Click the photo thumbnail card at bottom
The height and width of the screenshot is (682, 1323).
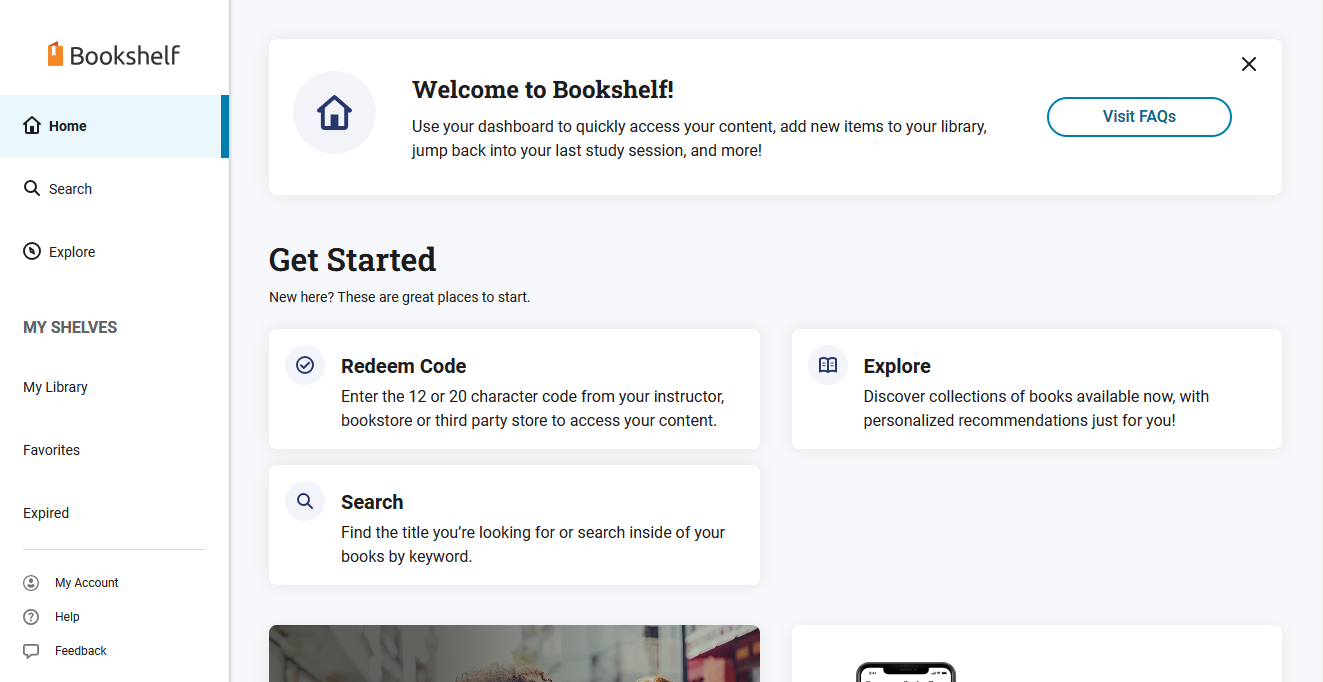tap(514, 654)
